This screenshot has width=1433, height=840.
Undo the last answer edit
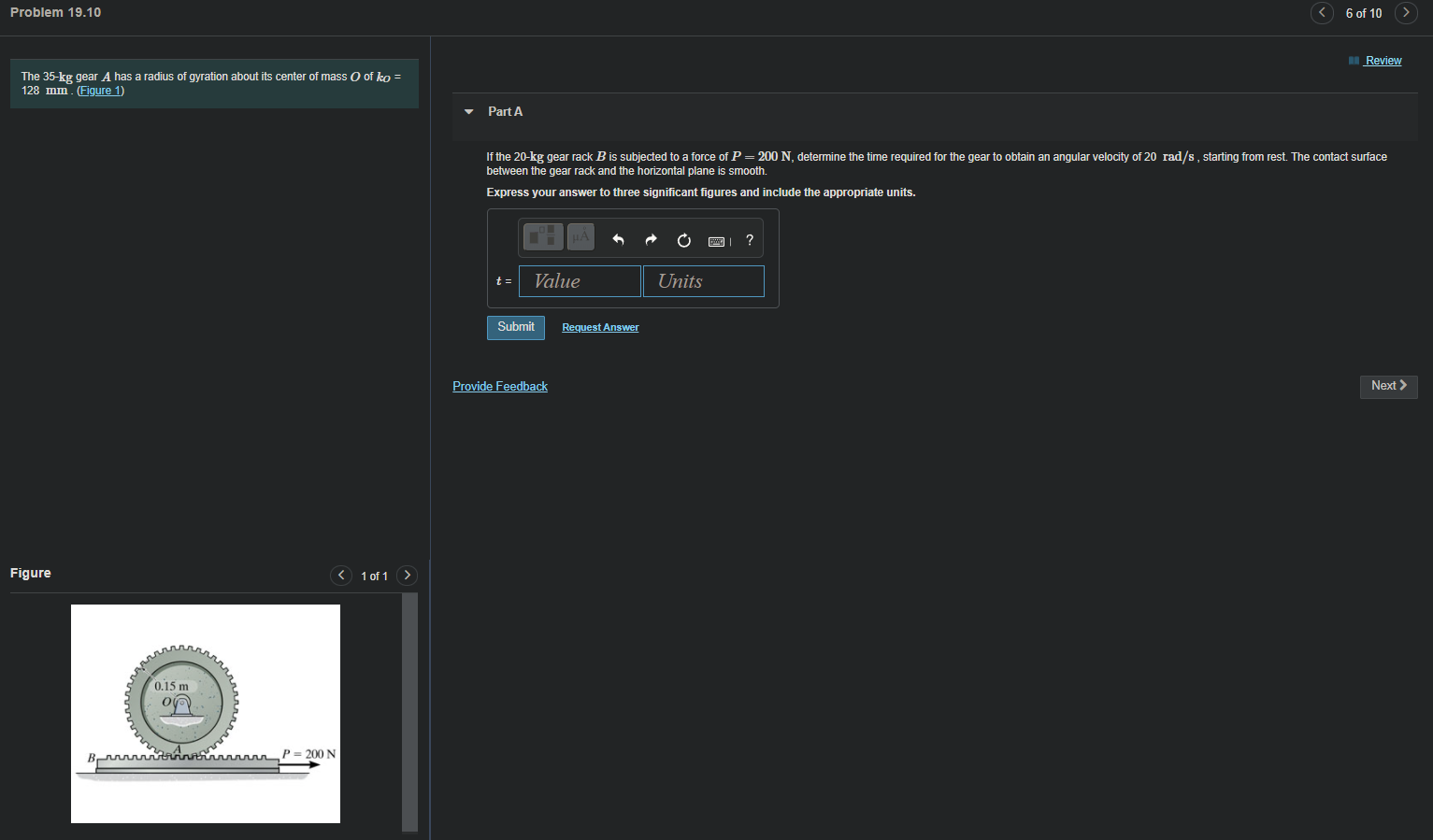618,240
